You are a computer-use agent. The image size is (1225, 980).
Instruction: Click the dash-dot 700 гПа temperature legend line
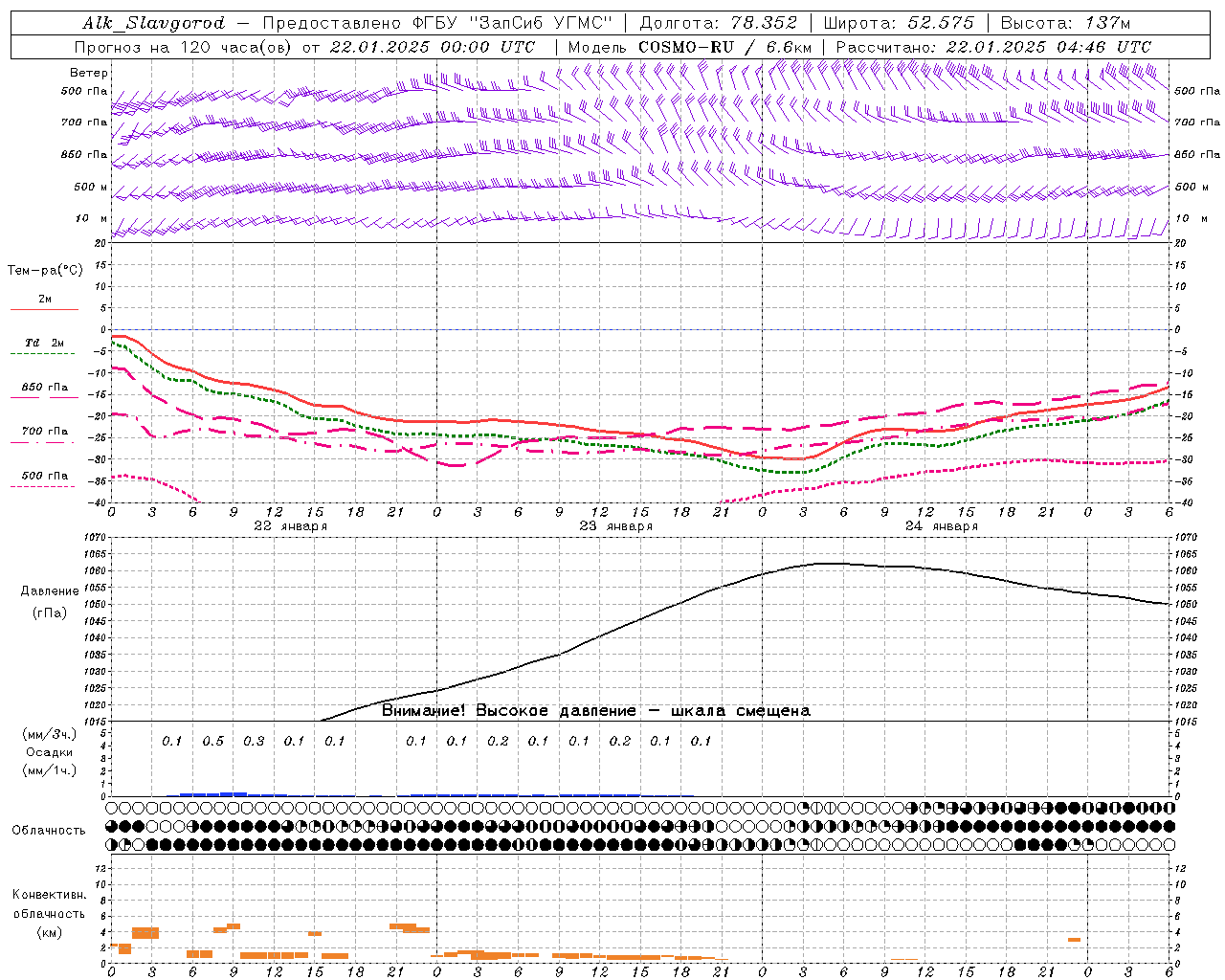click(x=44, y=442)
